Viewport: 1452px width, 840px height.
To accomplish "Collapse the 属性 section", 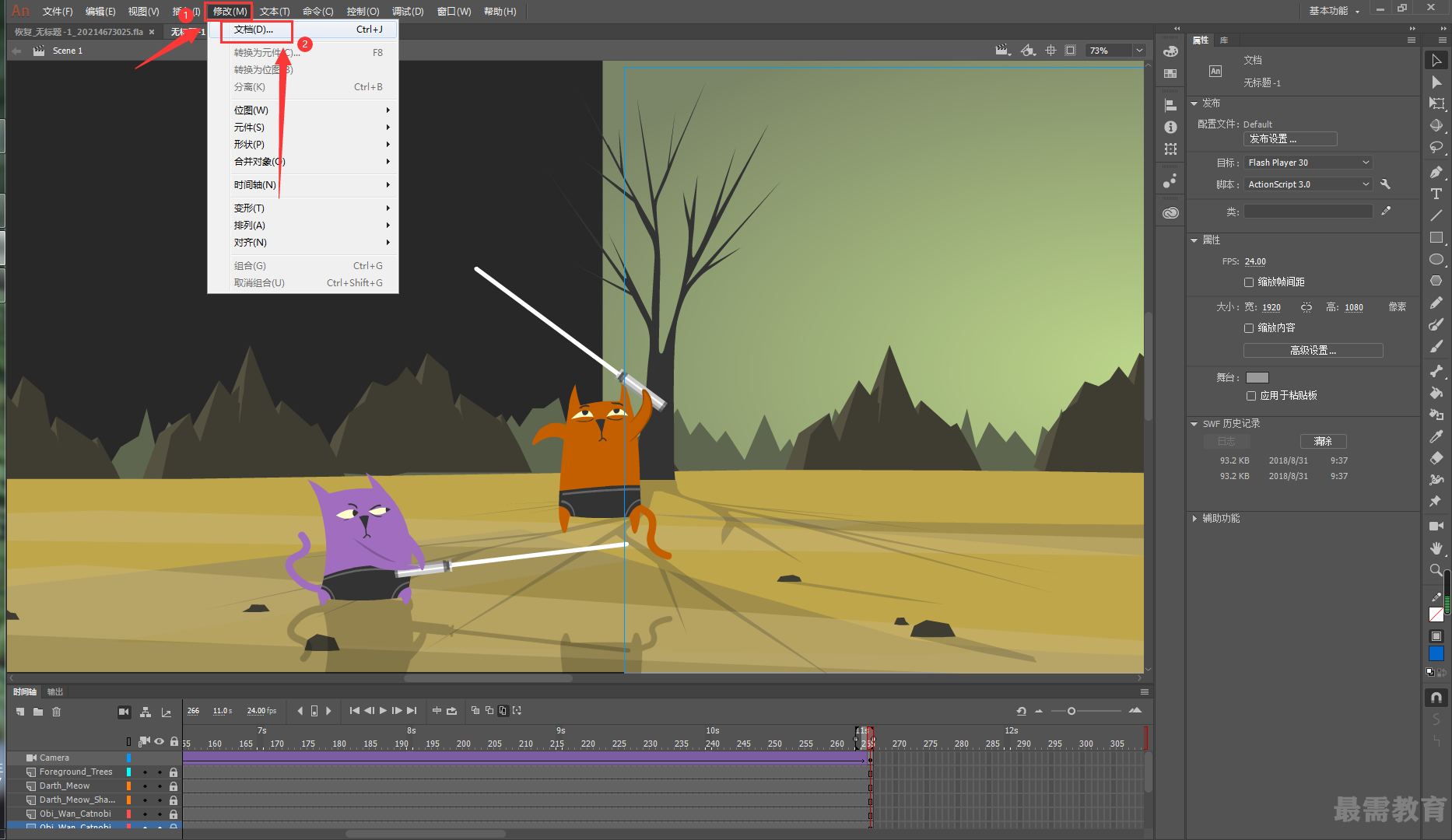I will tap(1194, 240).
